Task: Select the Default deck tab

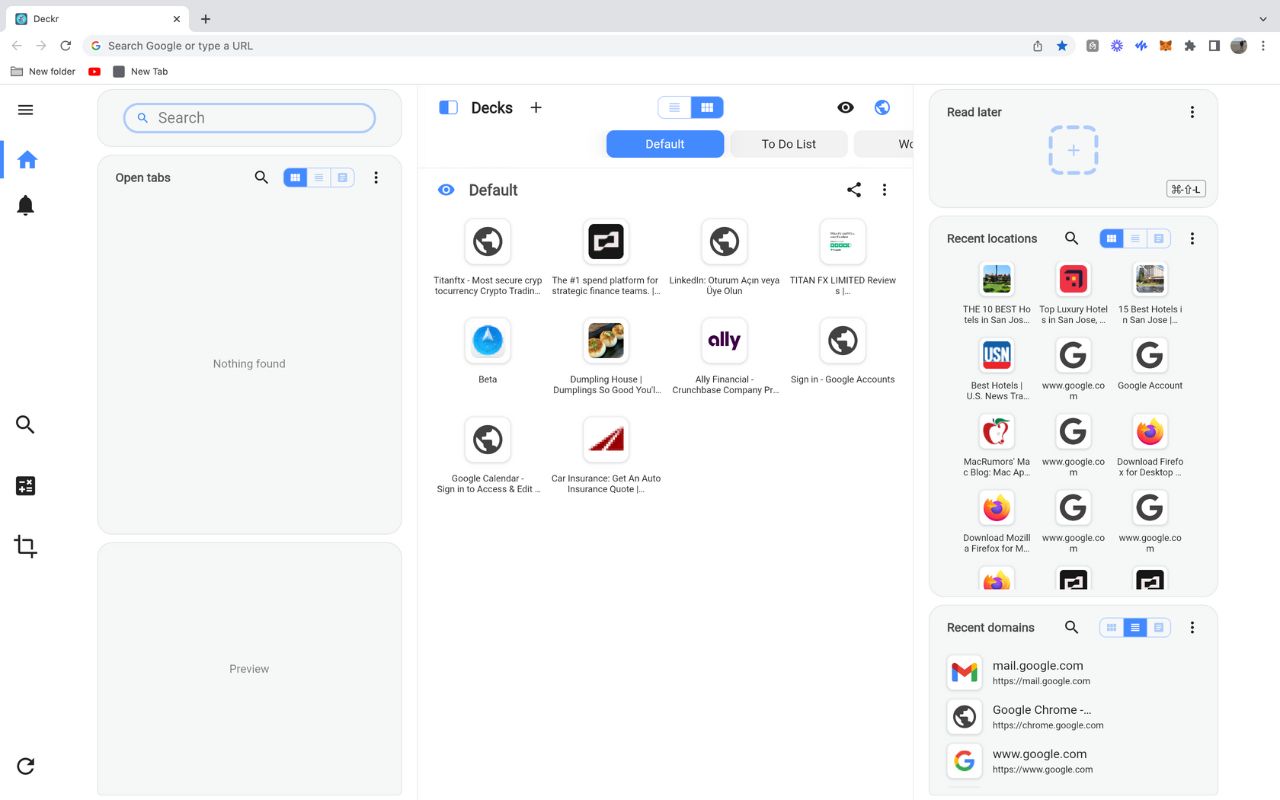Action: coord(664,144)
